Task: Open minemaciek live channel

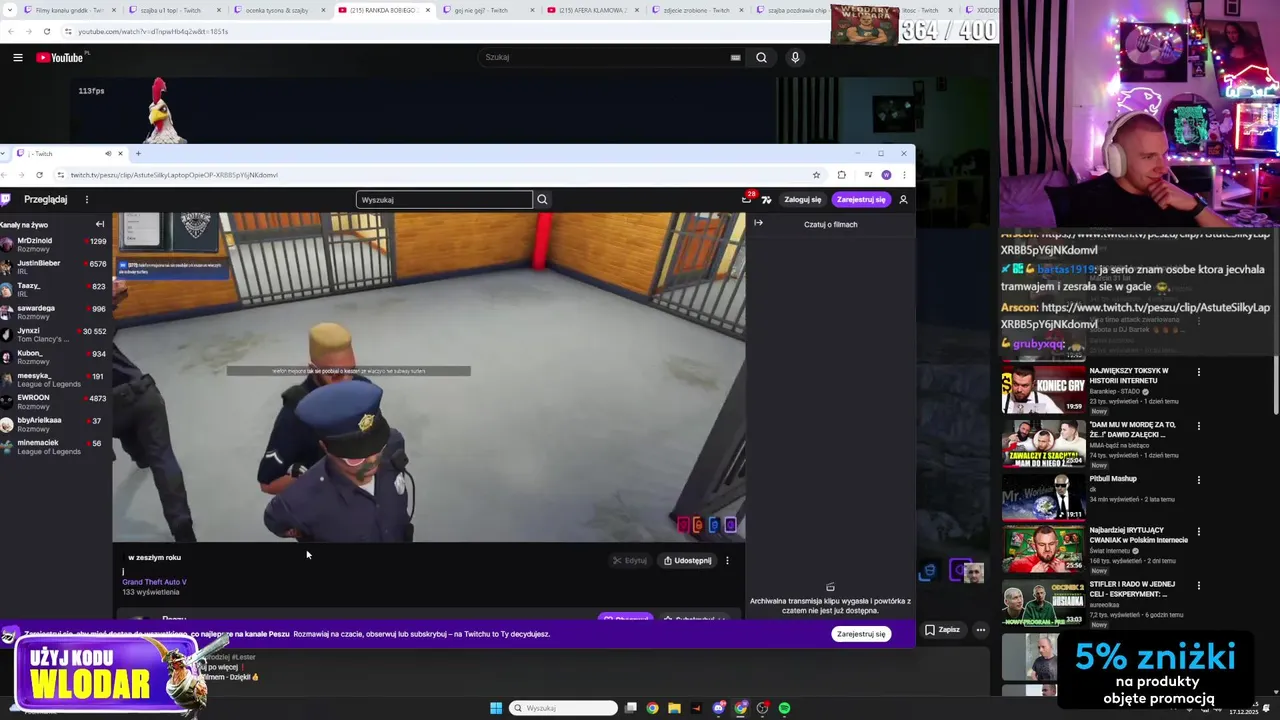Action: coord(55,447)
